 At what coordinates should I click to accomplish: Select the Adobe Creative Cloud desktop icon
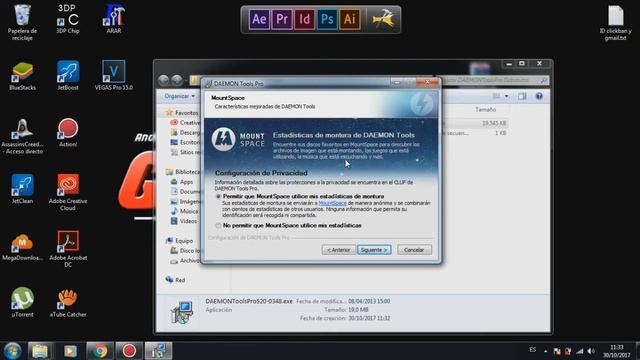pos(68,193)
